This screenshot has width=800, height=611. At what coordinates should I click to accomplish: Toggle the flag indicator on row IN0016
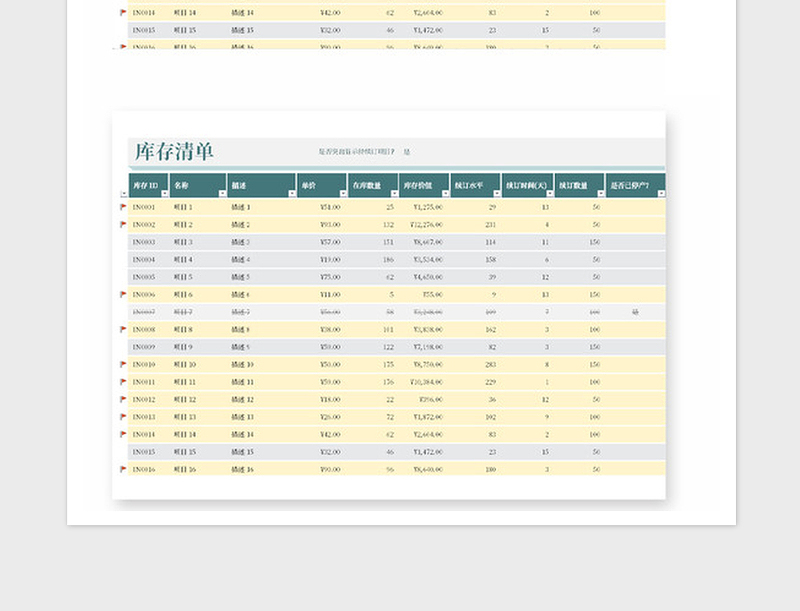pos(124,471)
